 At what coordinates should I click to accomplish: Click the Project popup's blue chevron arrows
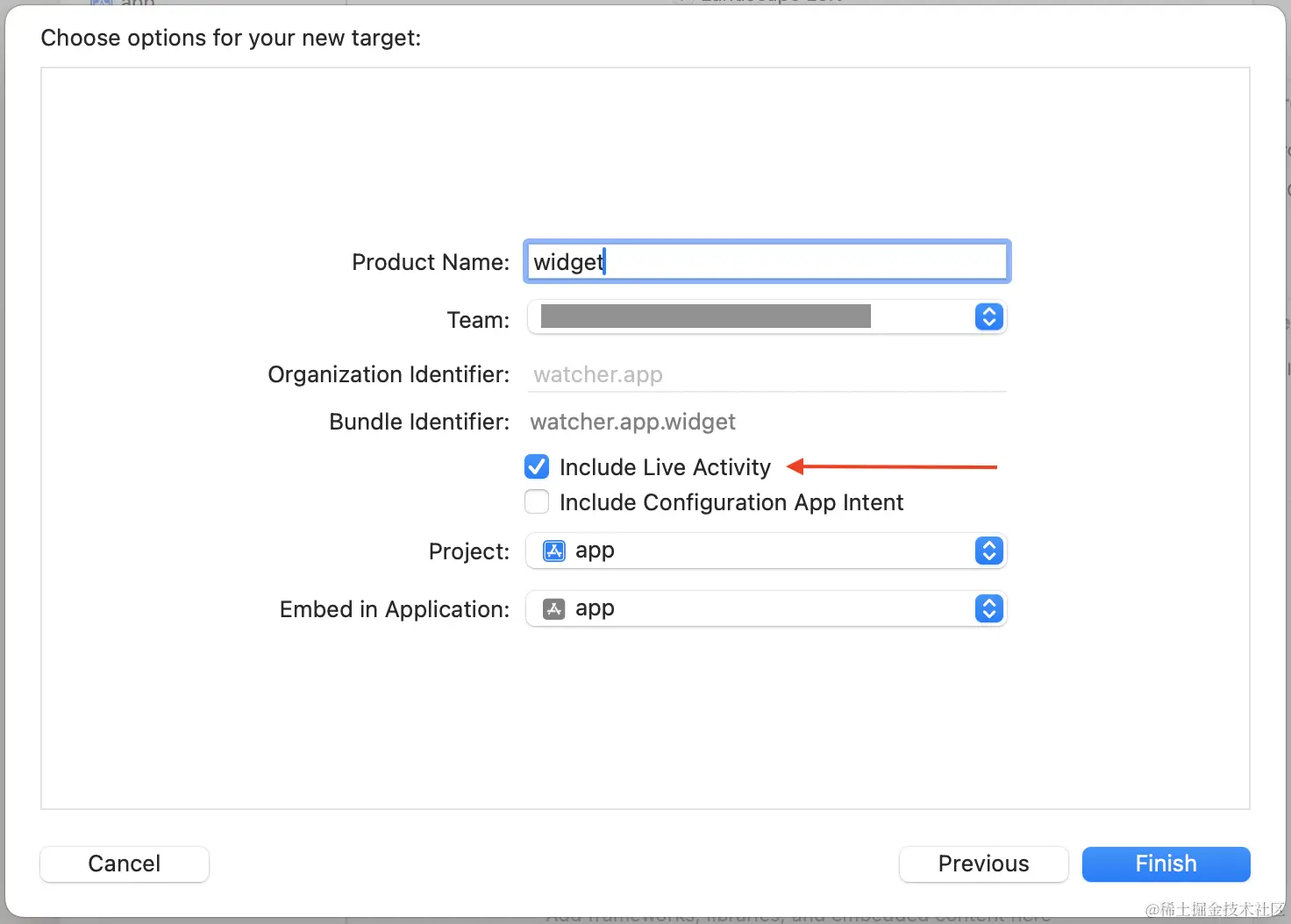988,551
